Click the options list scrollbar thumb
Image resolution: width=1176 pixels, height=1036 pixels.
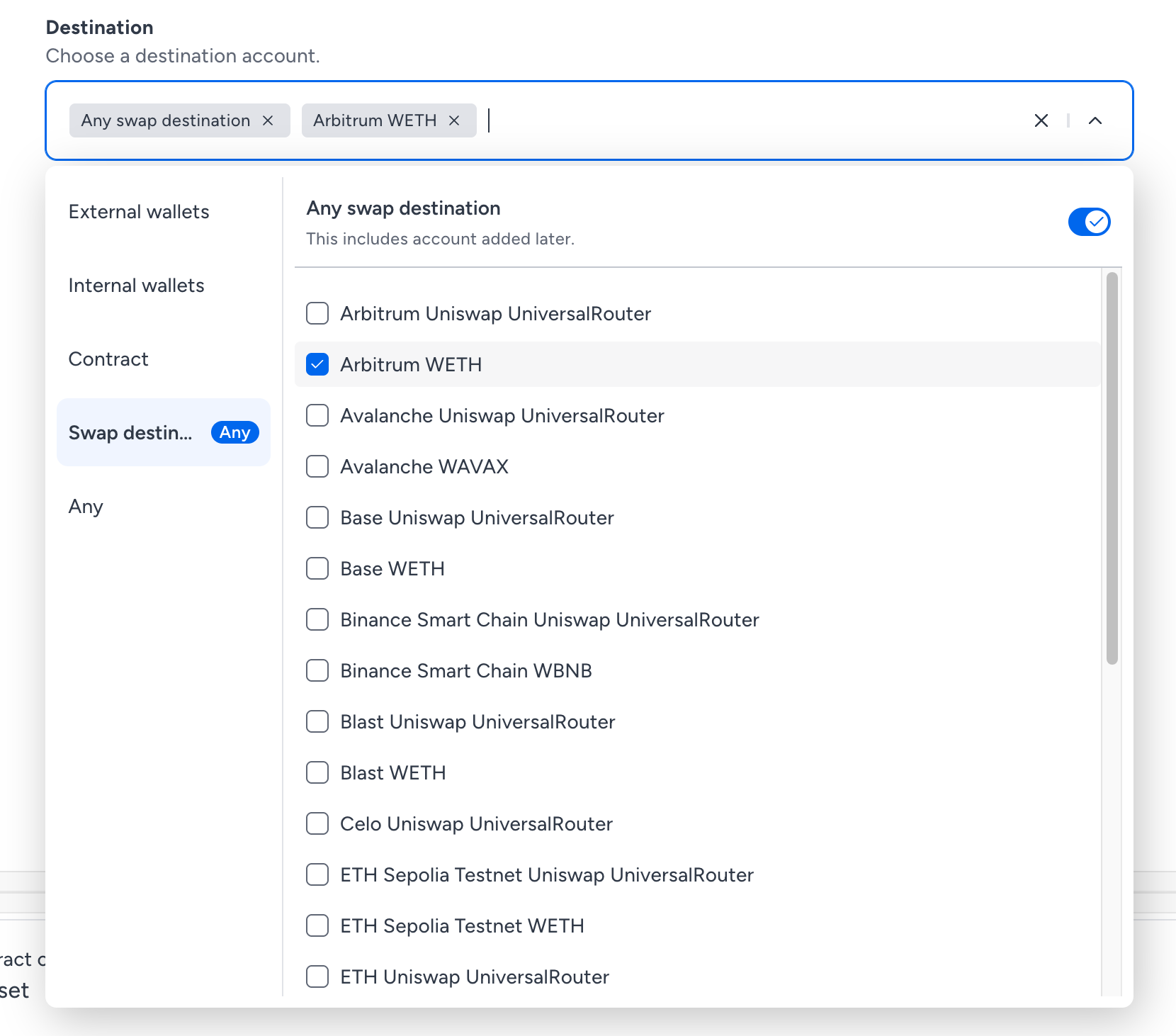1112,468
